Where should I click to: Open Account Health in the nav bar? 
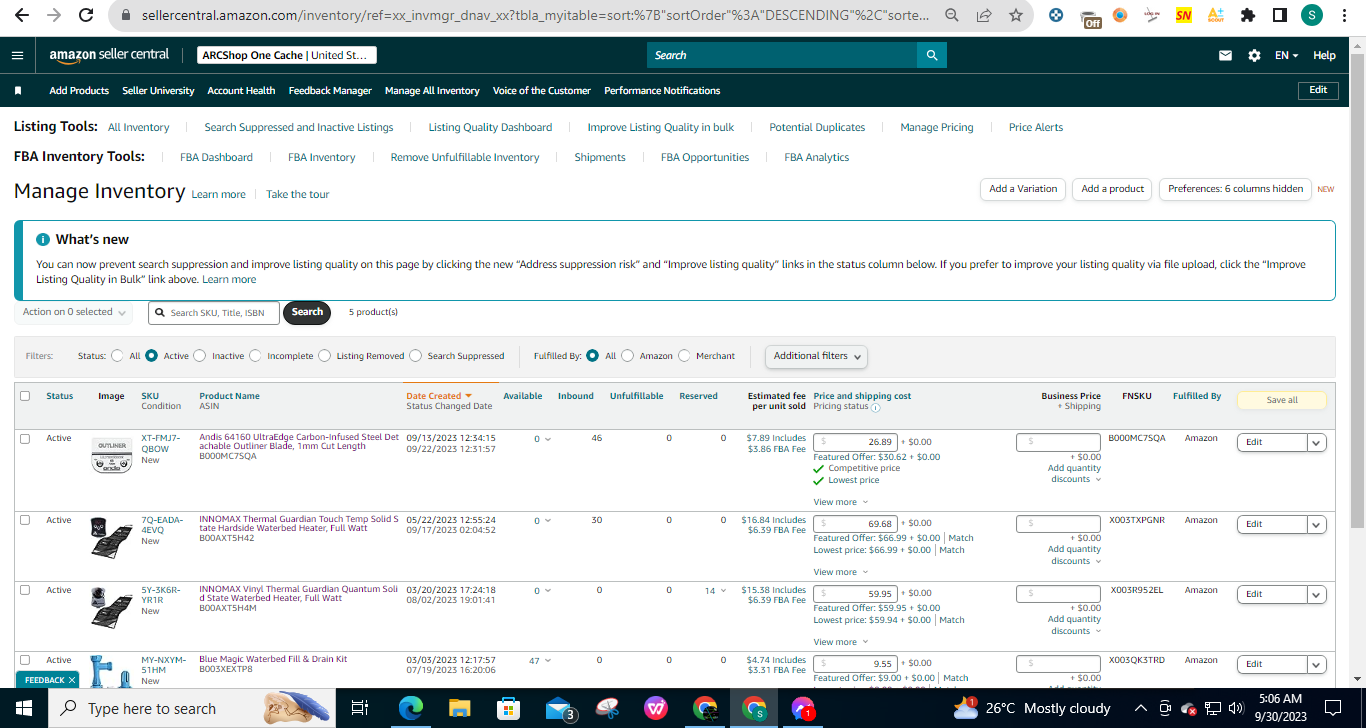241,91
